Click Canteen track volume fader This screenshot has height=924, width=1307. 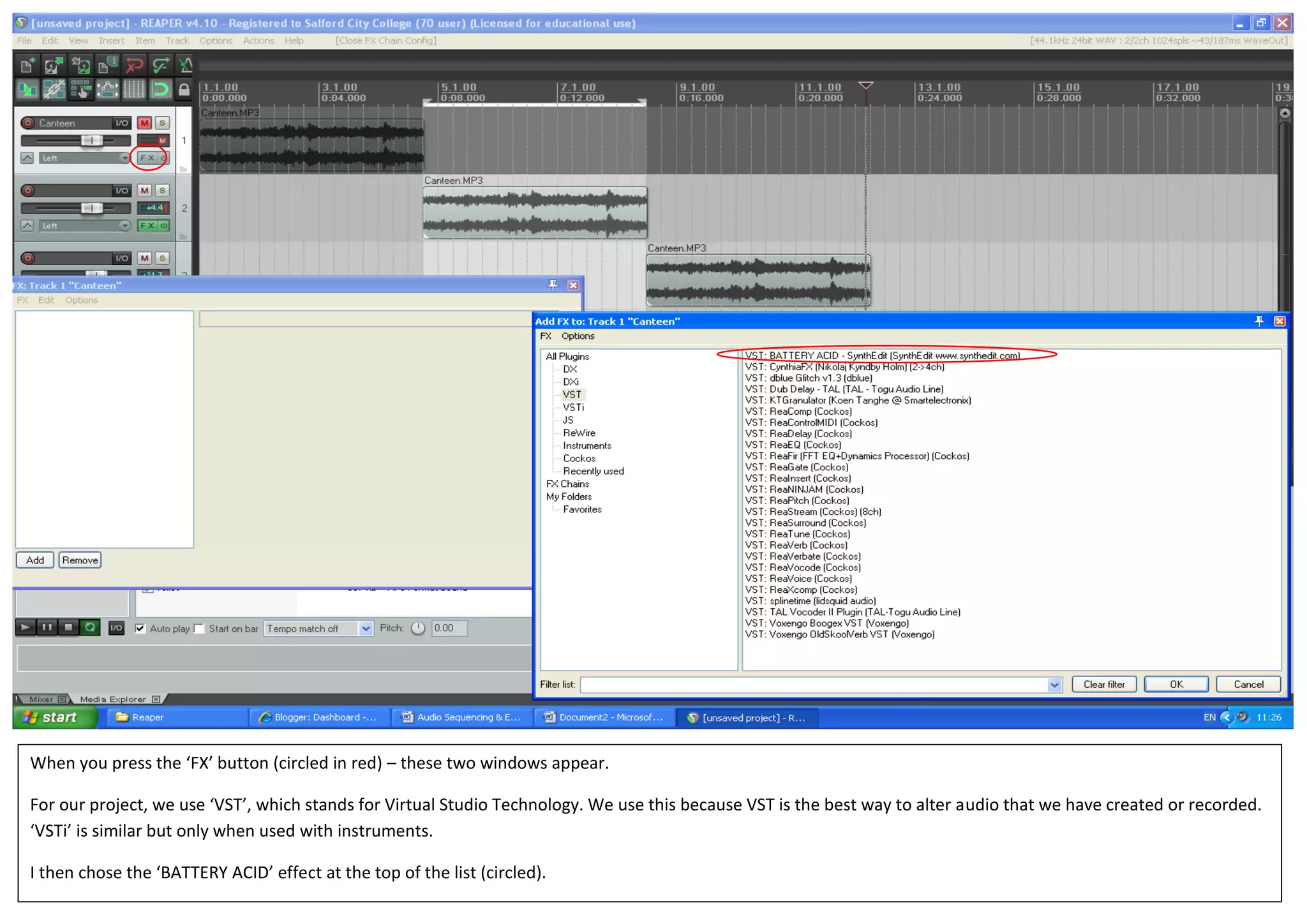[x=91, y=140]
